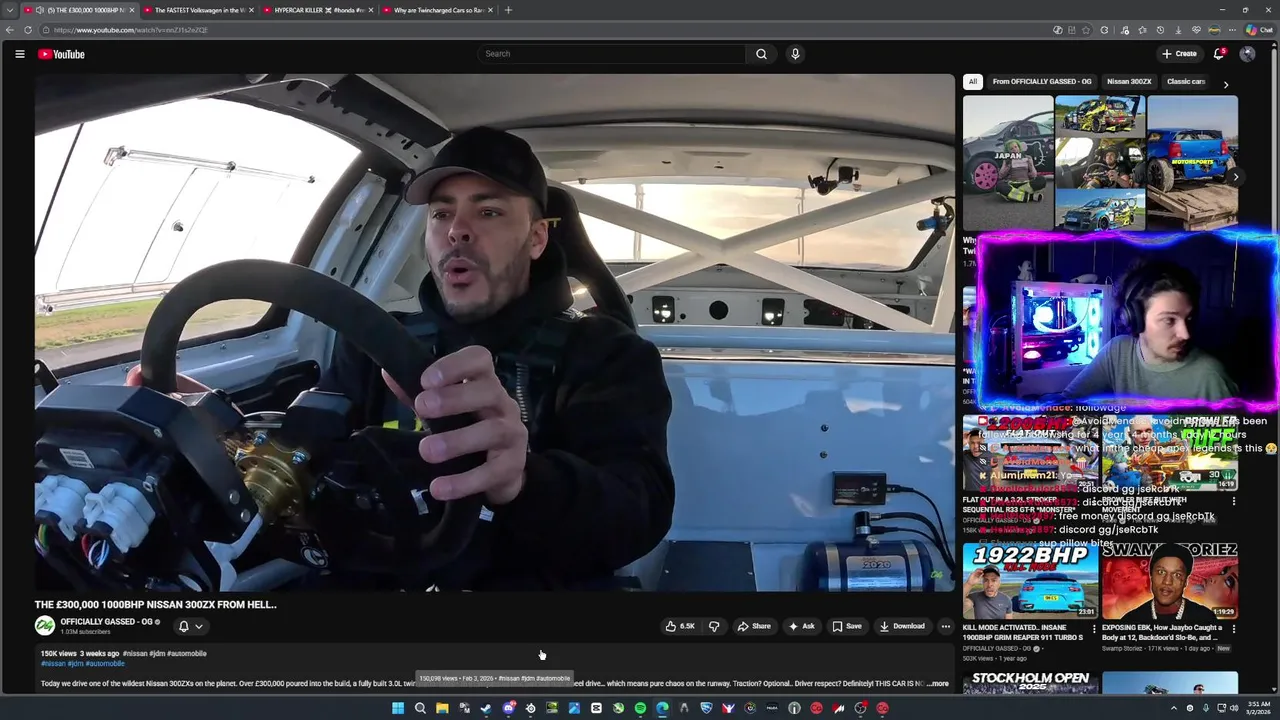The height and width of the screenshot is (720, 1280).
Task: Open options for Exposing EBK video
Action: pos(1233,629)
